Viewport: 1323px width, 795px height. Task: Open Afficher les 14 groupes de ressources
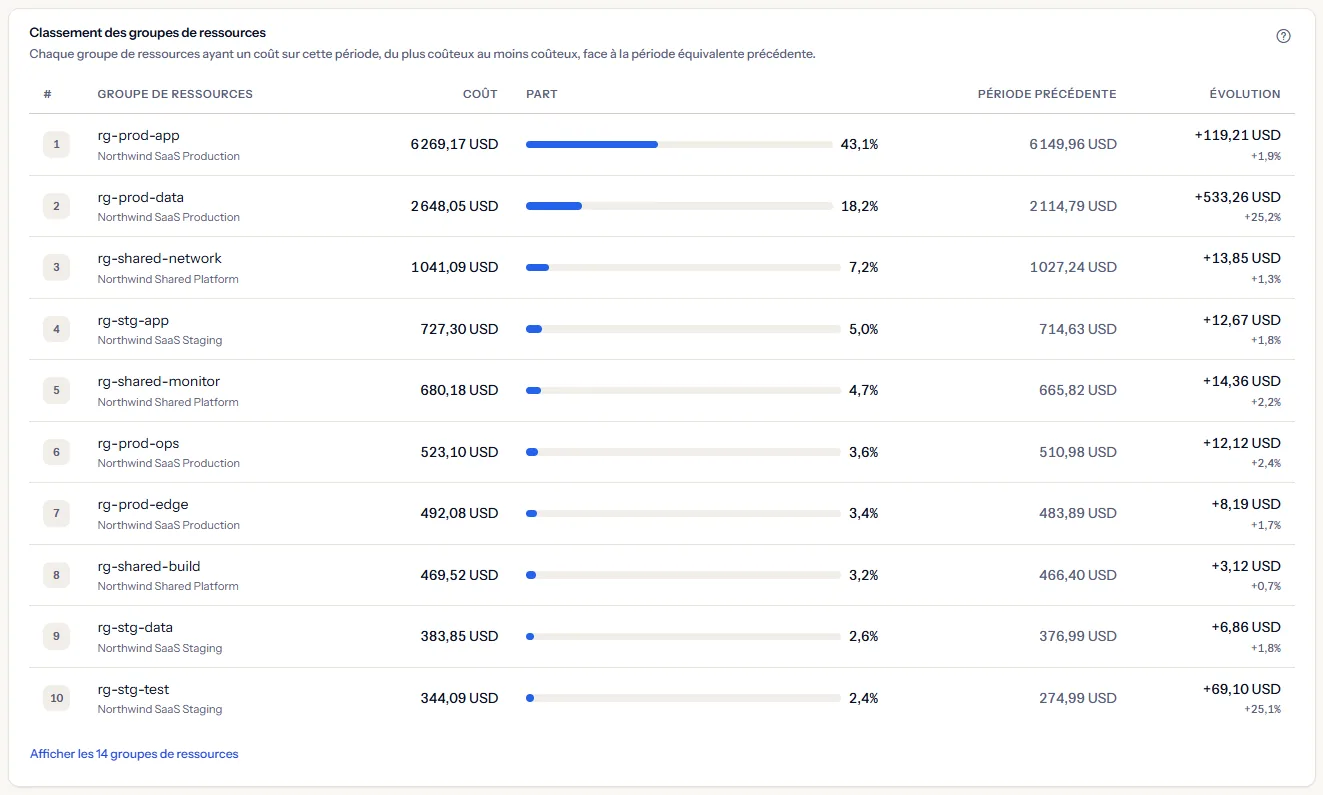tap(134, 754)
